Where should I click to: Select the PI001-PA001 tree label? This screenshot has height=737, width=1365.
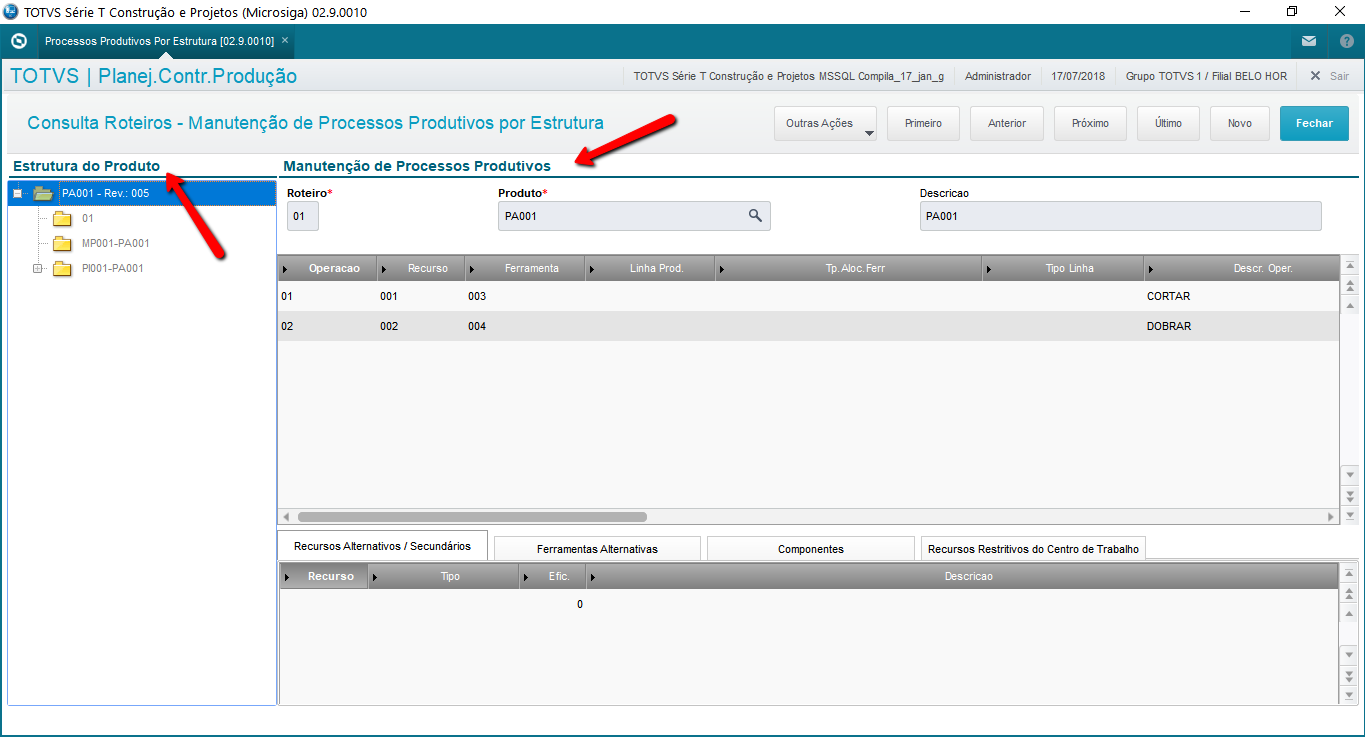coord(113,268)
